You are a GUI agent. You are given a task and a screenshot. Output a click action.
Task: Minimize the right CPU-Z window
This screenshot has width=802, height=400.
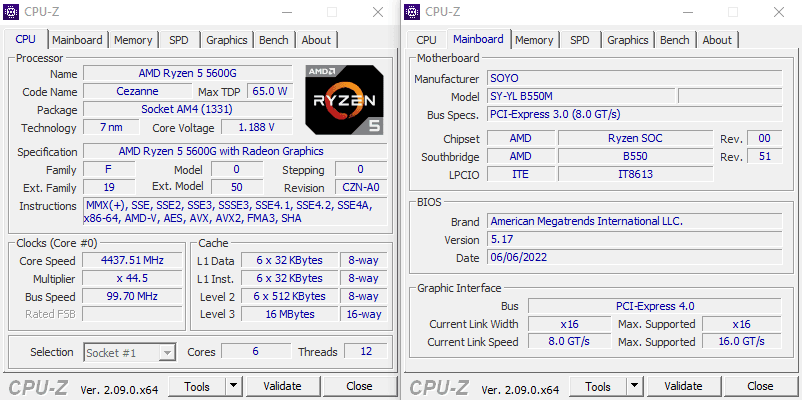click(x=688, y=12)
